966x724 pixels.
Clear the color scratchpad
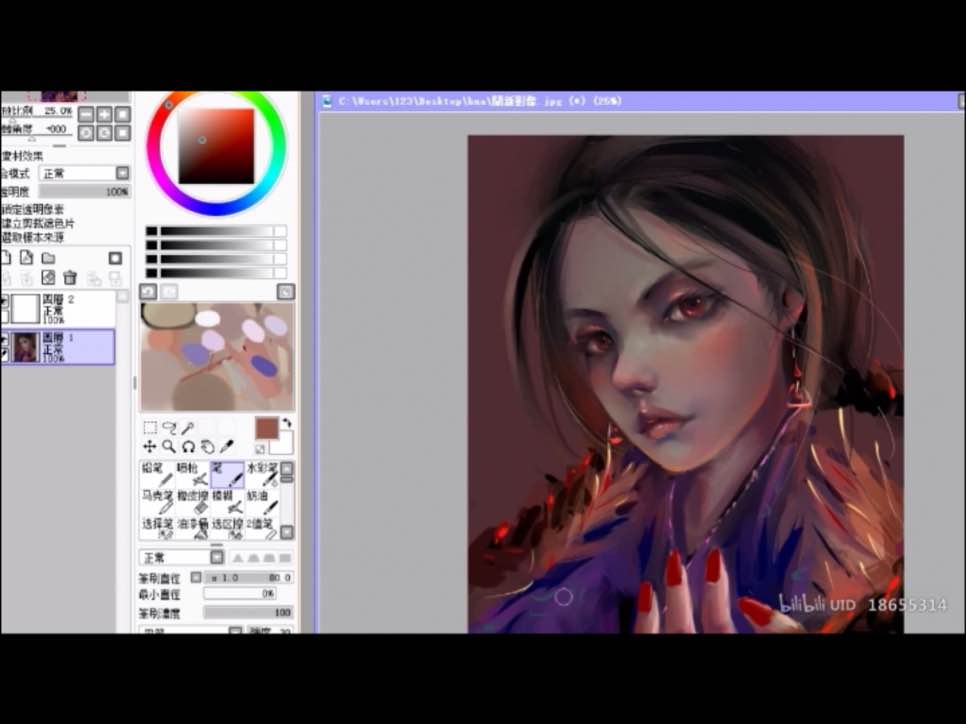click(x=286, y=291)
